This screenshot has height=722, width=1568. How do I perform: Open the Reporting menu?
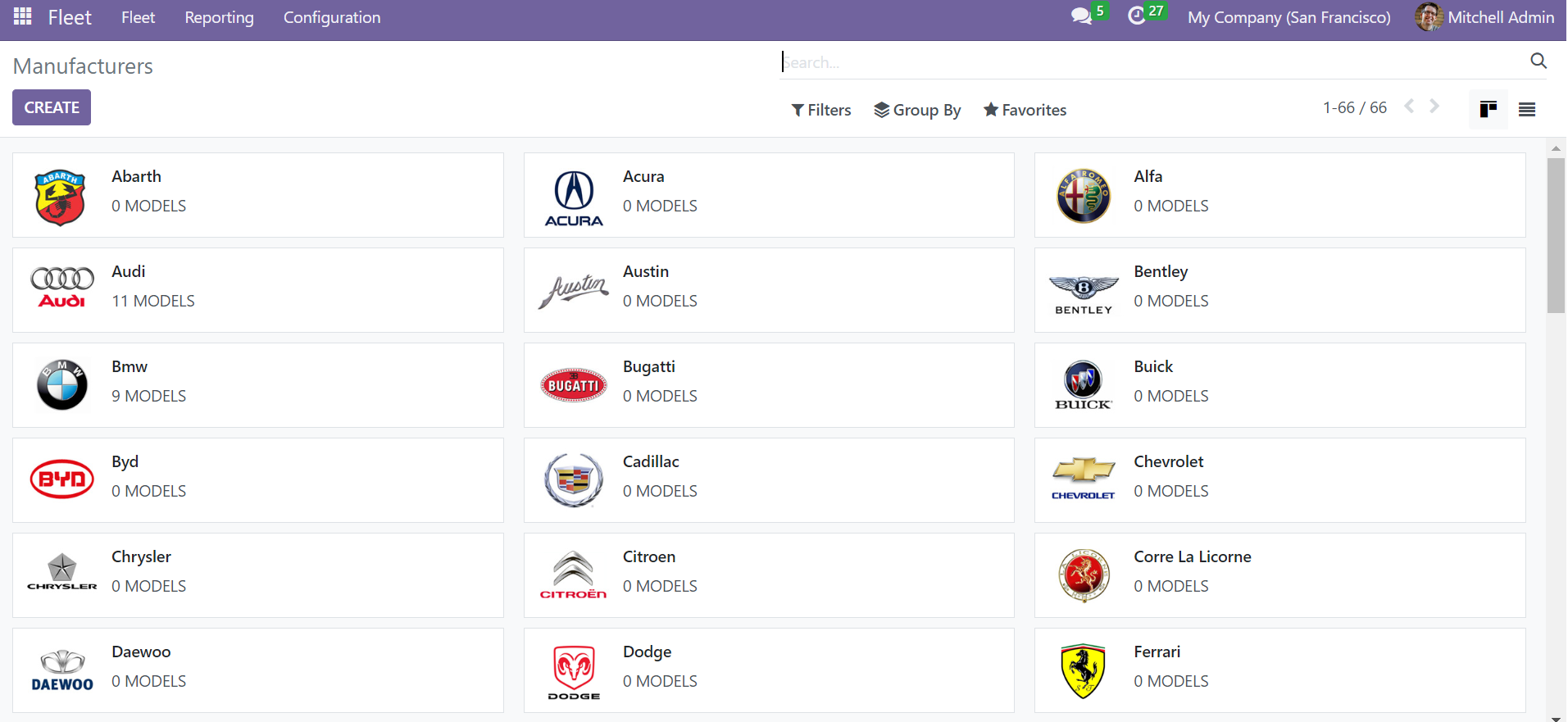[219, 17]
